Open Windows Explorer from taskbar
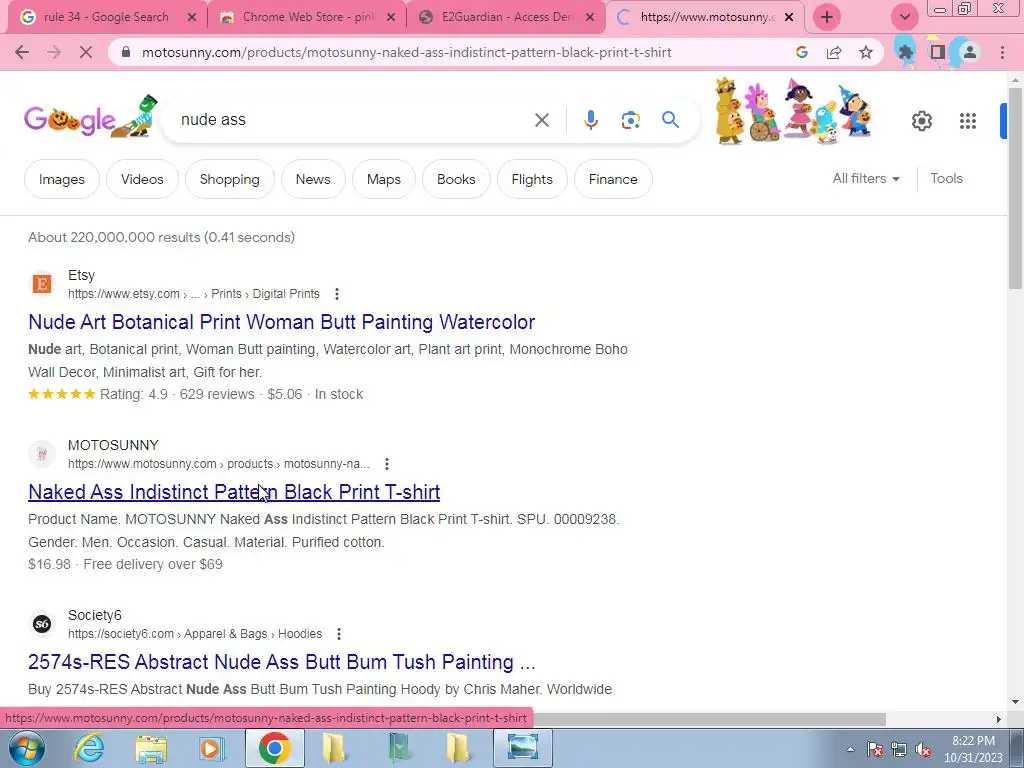Screen dimensions: 1024x768 click(x=151, y=748)
